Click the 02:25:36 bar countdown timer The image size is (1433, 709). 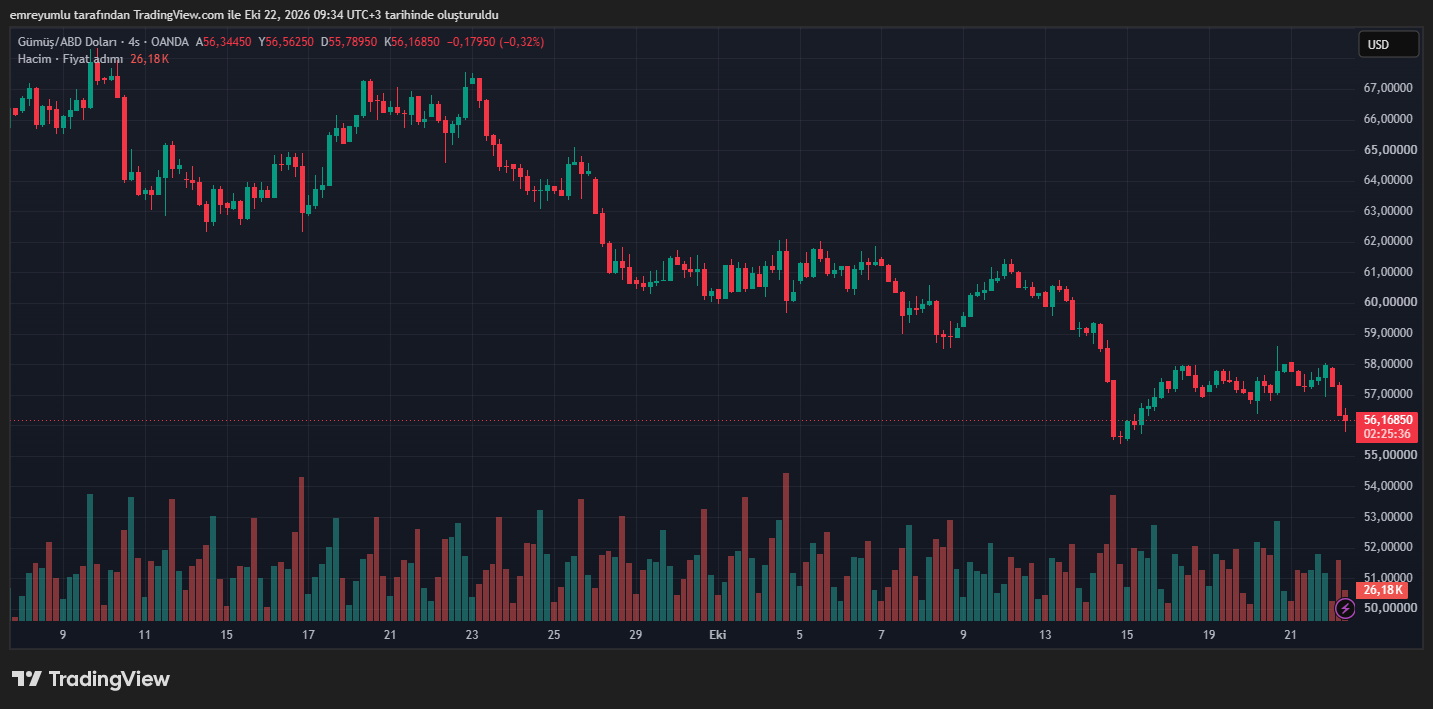coord(1388,434)
